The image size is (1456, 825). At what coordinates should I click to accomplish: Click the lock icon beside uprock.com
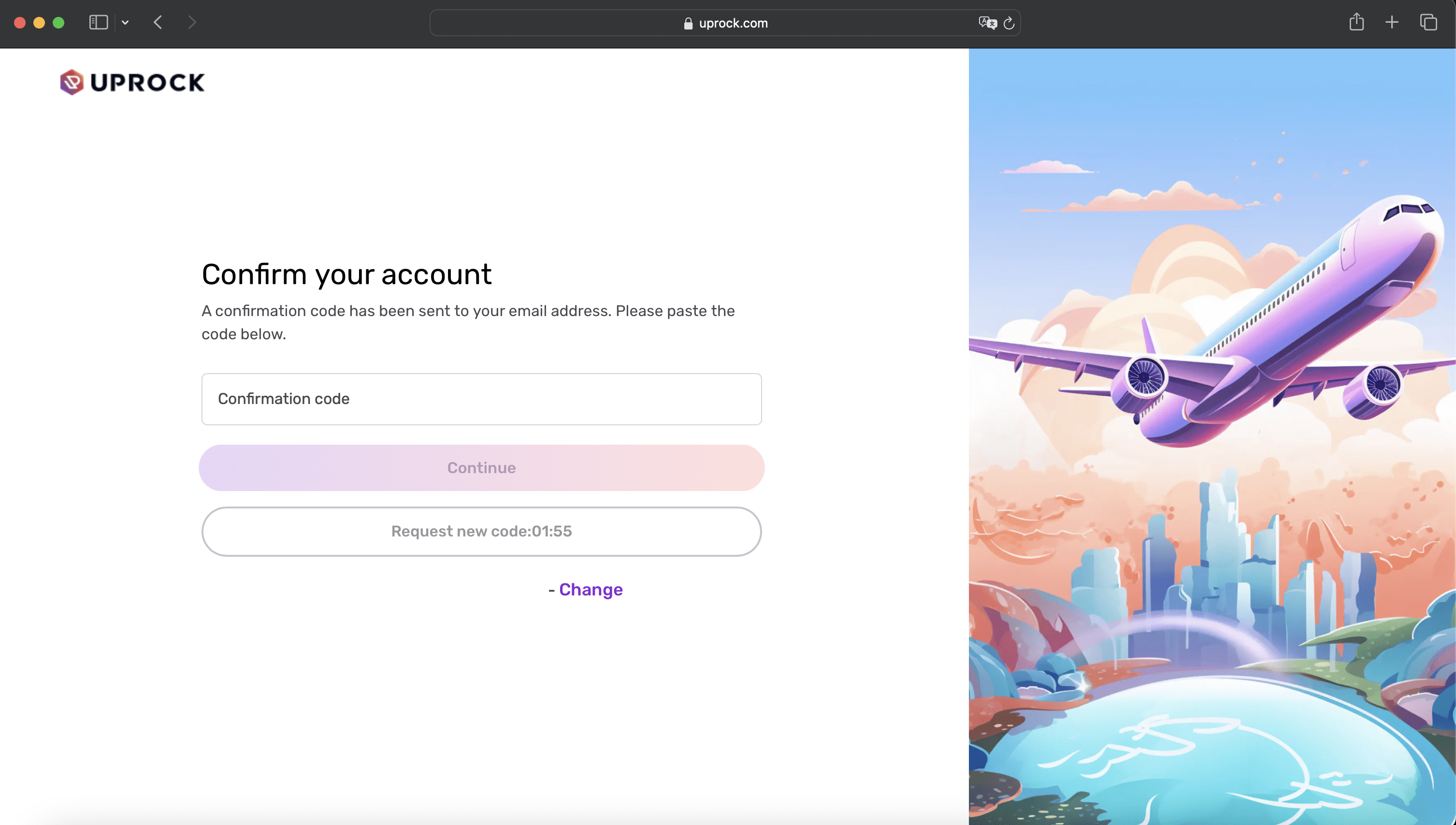click(x=688, y=23)
